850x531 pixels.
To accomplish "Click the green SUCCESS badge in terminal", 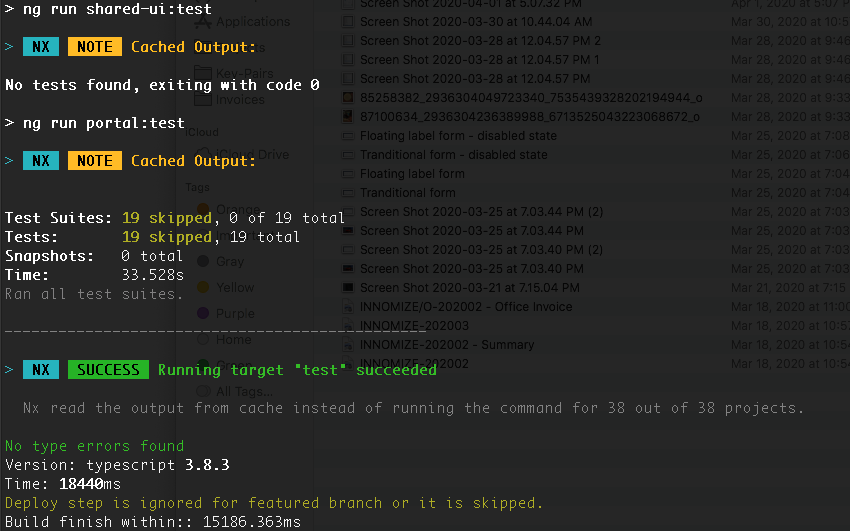I will click(108, 370).
